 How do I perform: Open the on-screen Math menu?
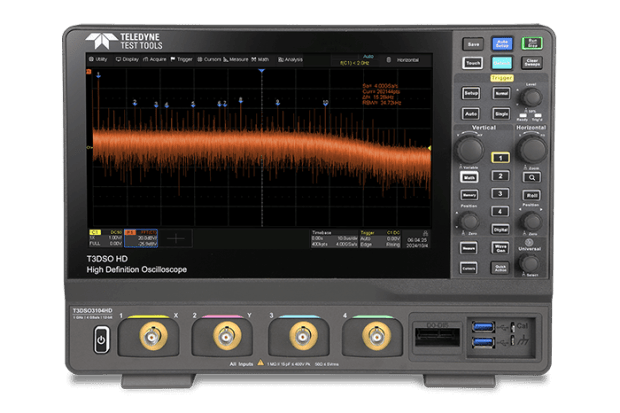point(260,59)
